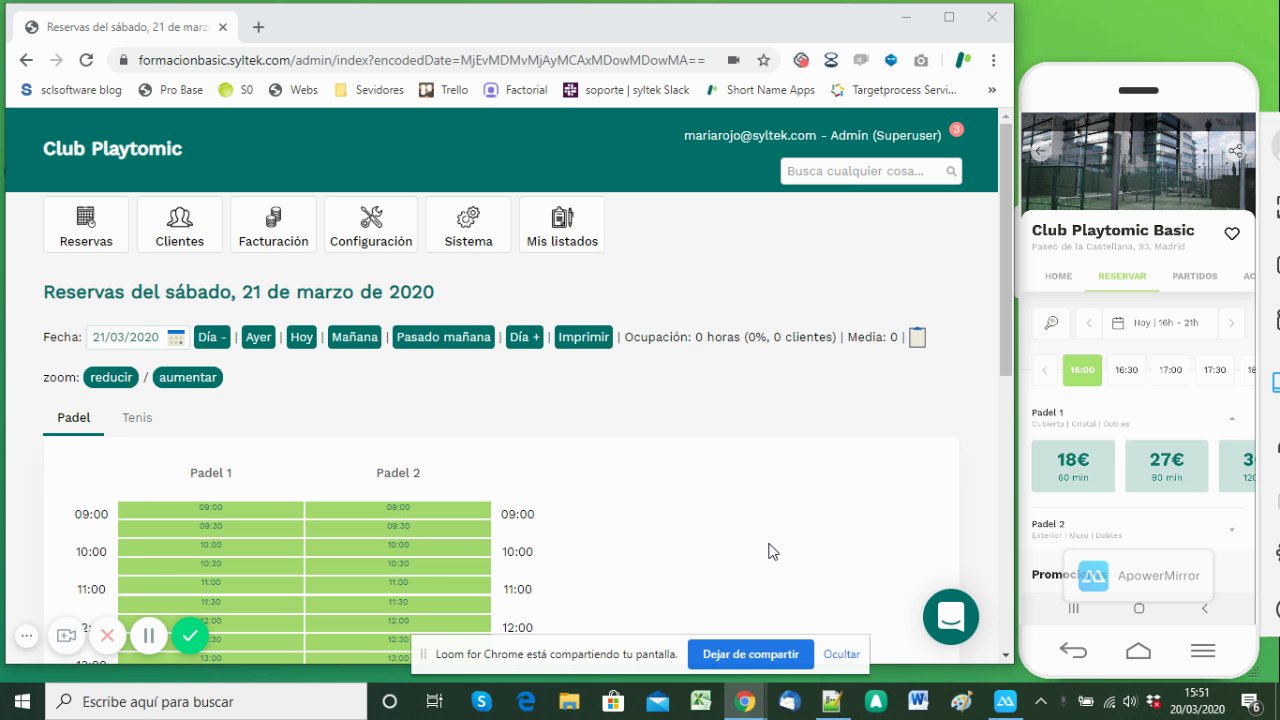
Task: Reload the page in Chrome
Action: [86, 60]
